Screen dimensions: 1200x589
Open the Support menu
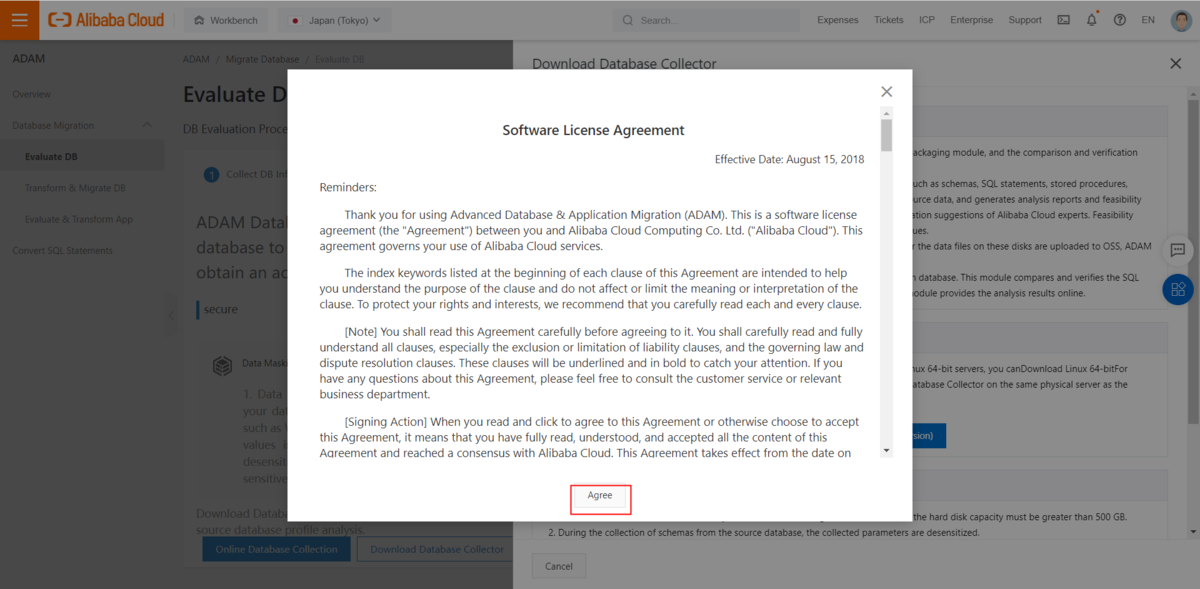coord(1025,20)
